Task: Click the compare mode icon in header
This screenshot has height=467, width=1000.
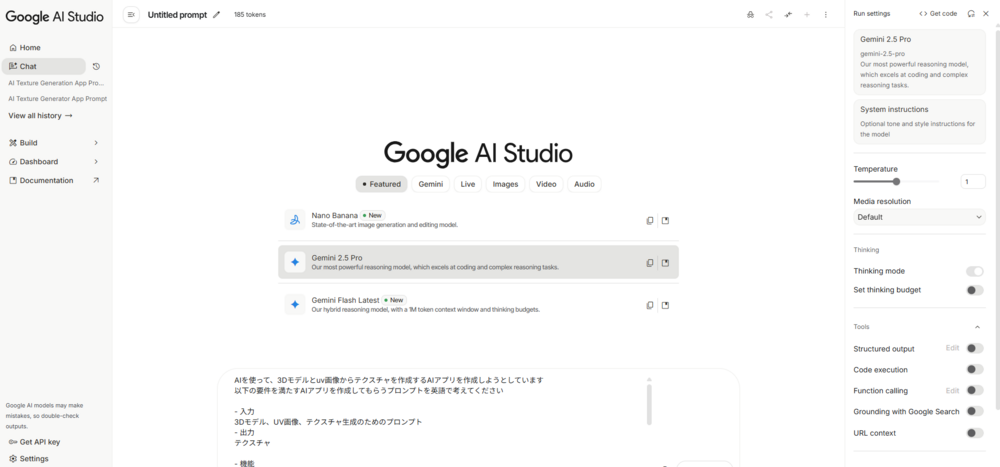Action: click(788, 14)
